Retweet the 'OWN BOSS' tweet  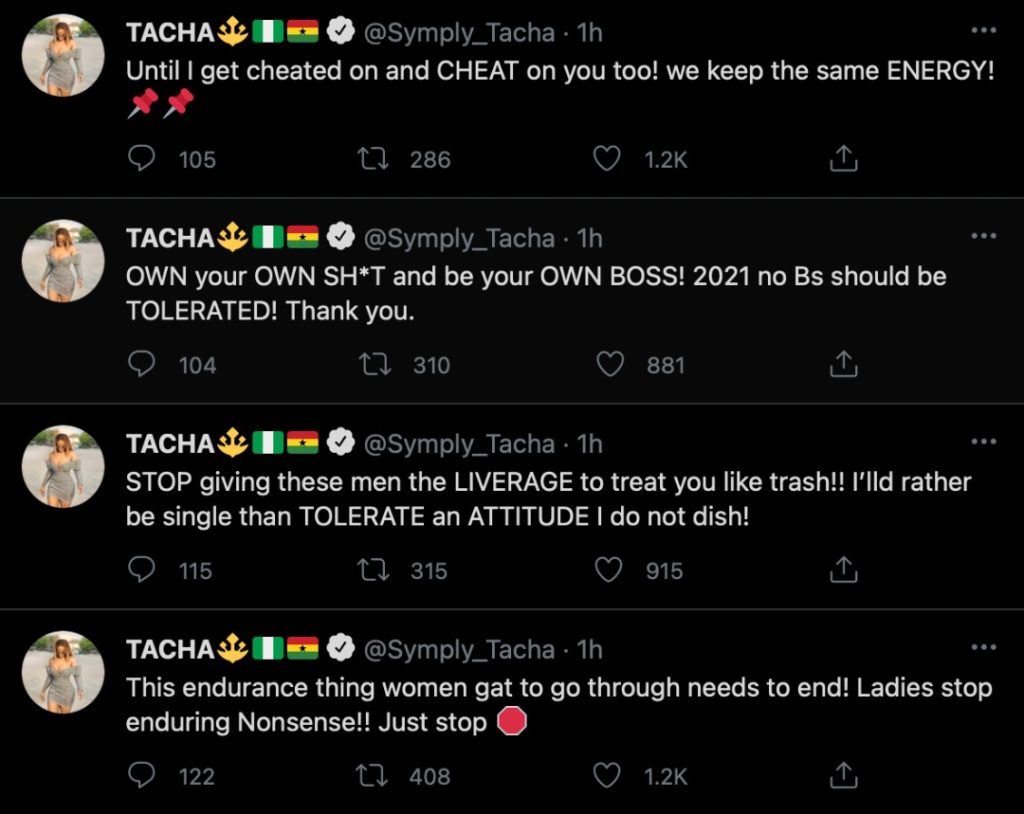pos(374,365)
